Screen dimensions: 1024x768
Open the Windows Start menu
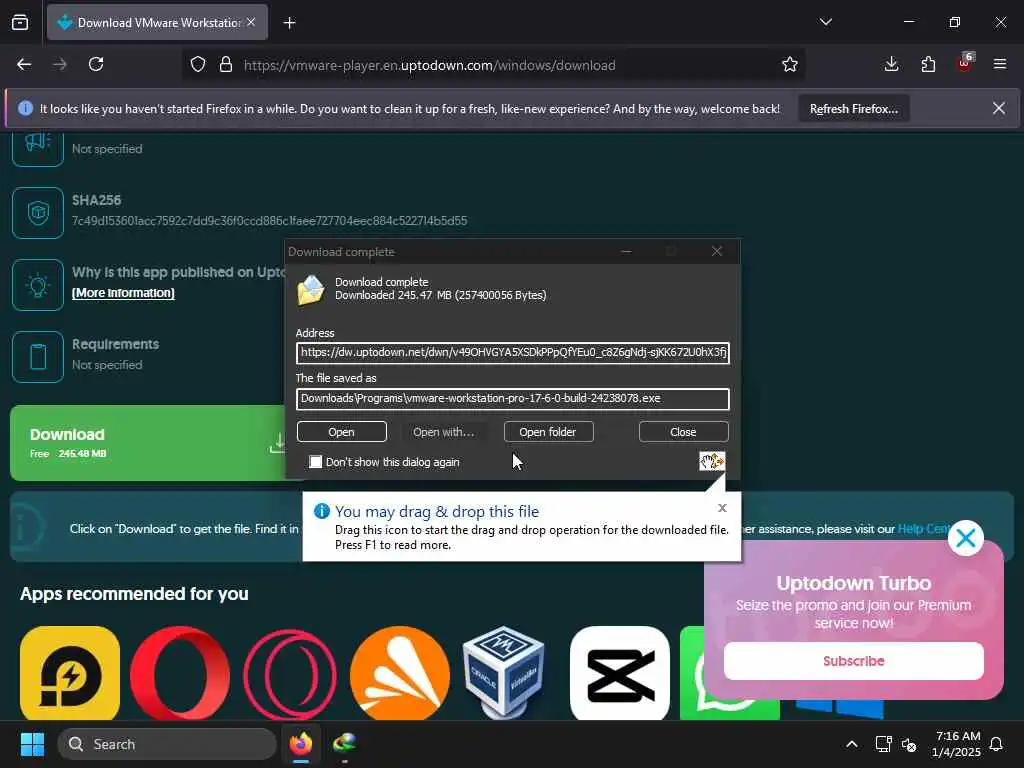tap(32, 744)
